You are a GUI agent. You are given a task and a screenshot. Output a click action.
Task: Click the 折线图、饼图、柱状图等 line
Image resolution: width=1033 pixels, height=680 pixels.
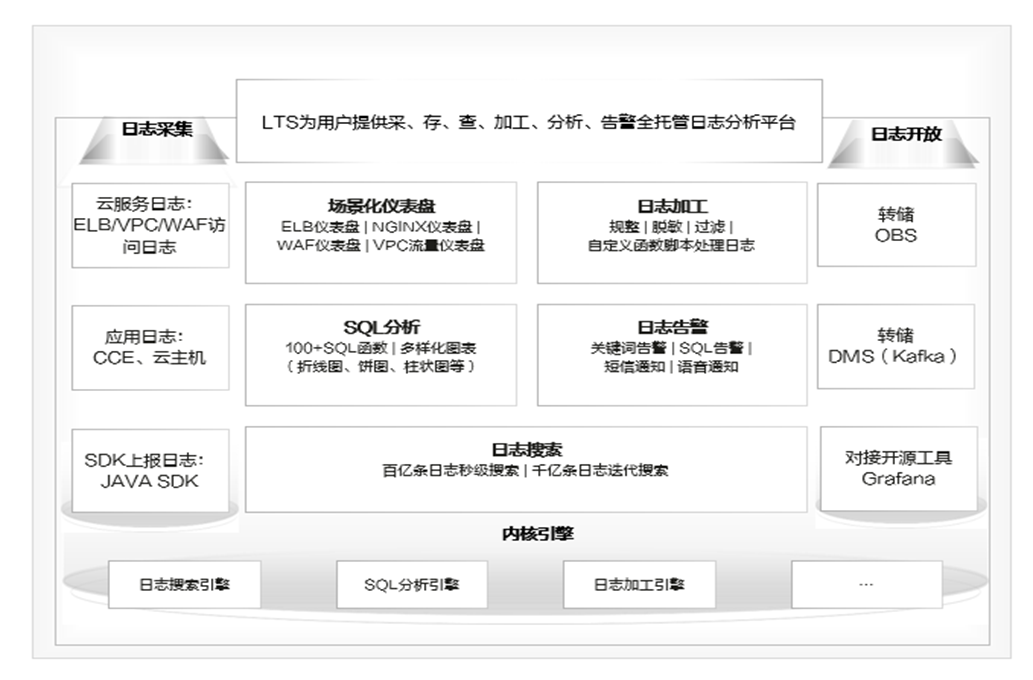pyautogui.click(x=381, y=366)
